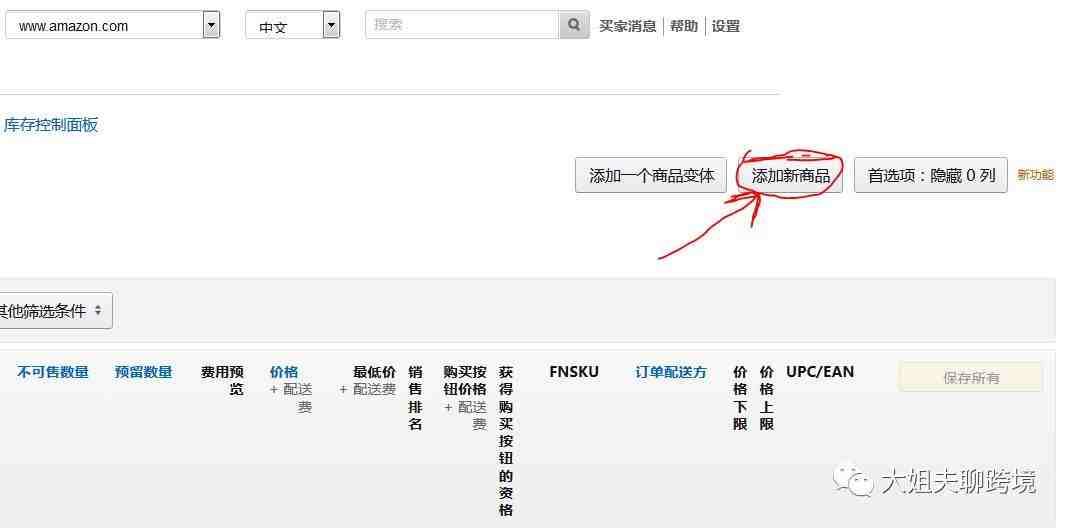1071x528 pixels.
Task: Click the 最低价 column header
Action: point(374,372)
